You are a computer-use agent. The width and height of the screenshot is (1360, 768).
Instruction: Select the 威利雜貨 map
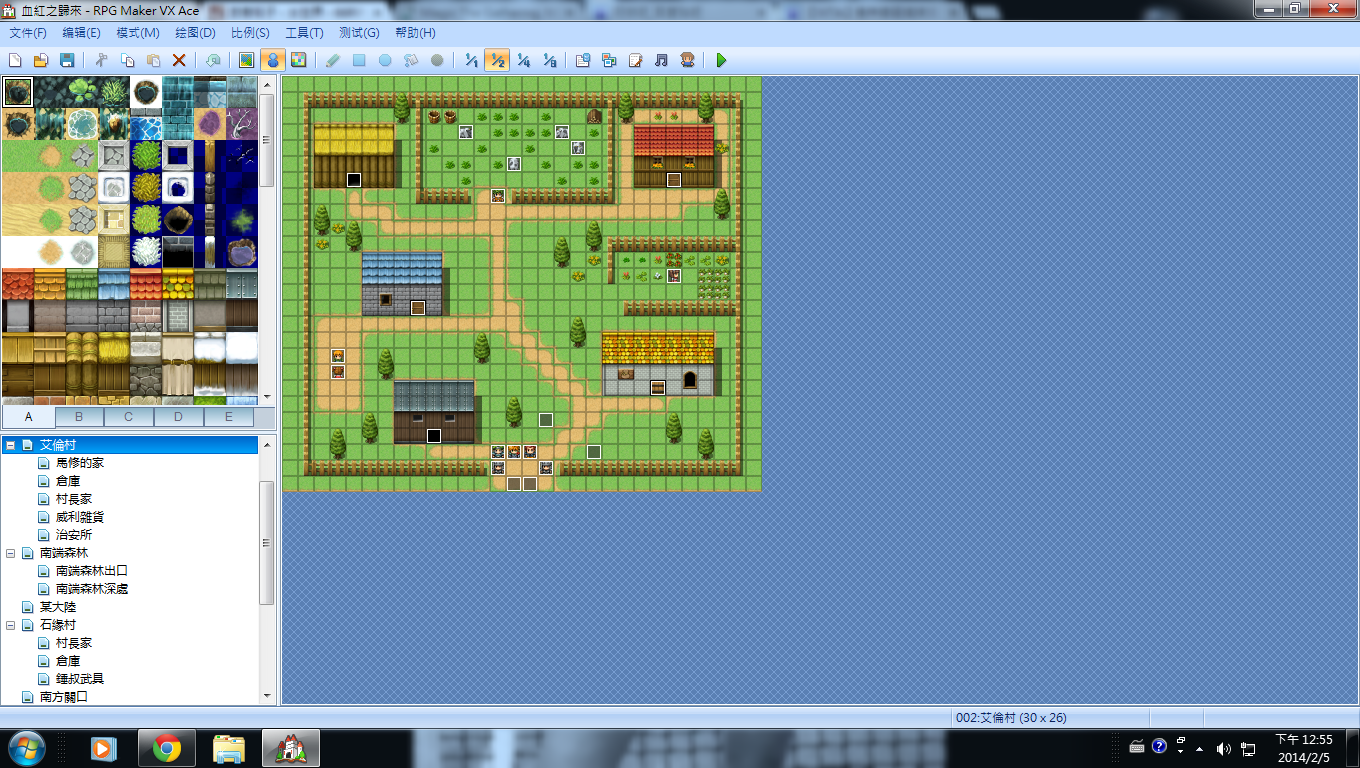80,517
